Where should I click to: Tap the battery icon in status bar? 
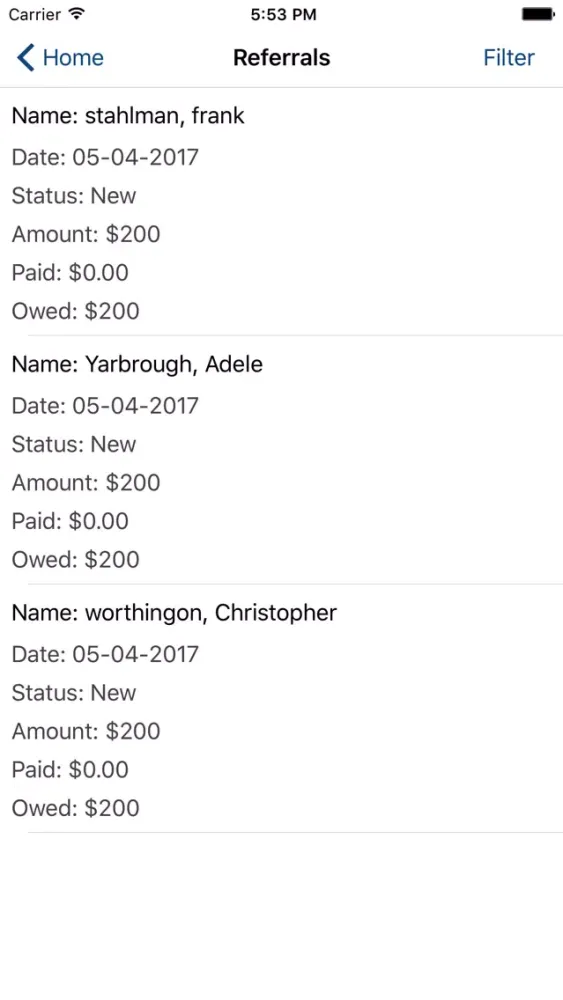(538, 14)
